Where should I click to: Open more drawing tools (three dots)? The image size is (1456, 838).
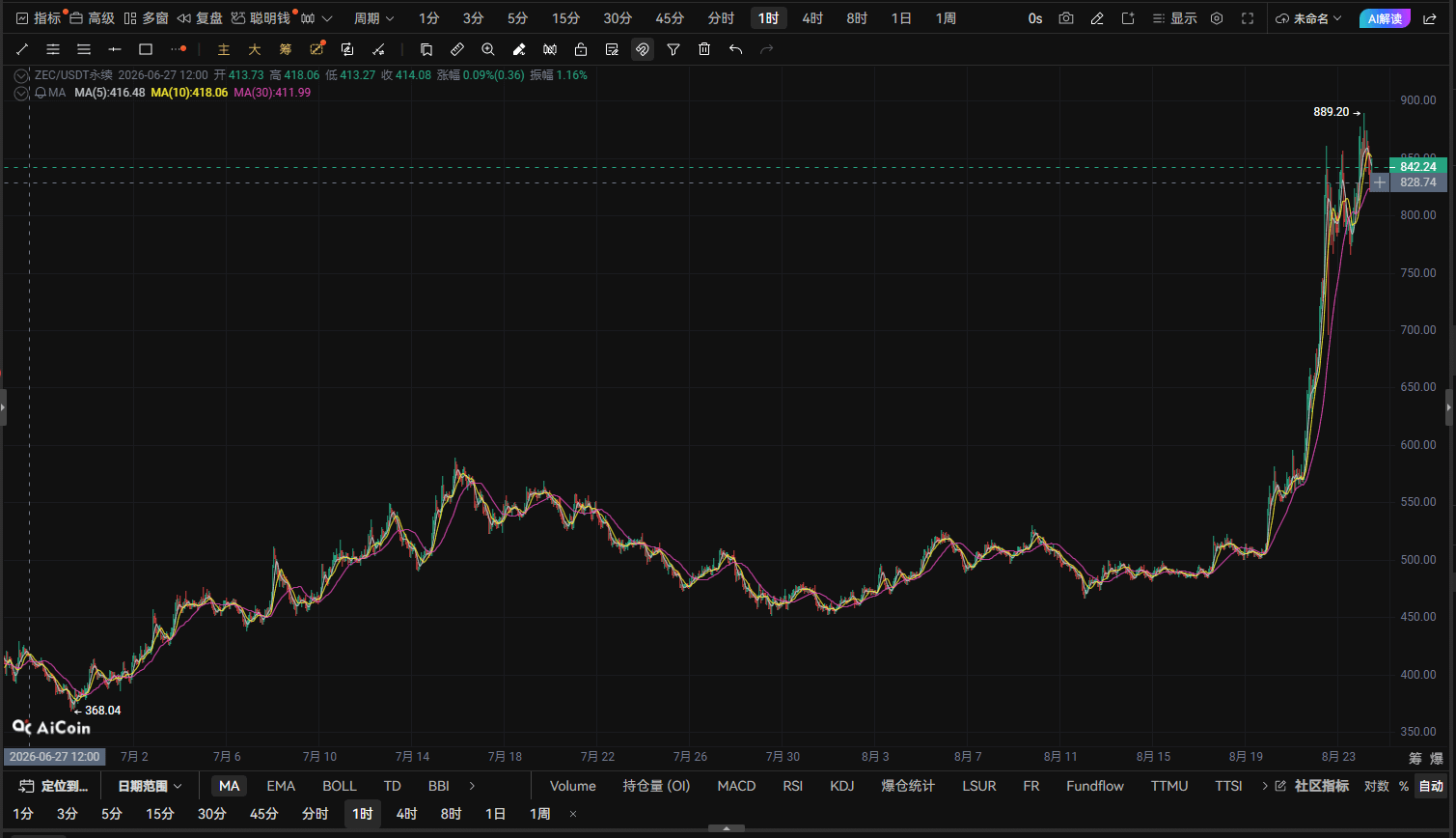[178, 49]
